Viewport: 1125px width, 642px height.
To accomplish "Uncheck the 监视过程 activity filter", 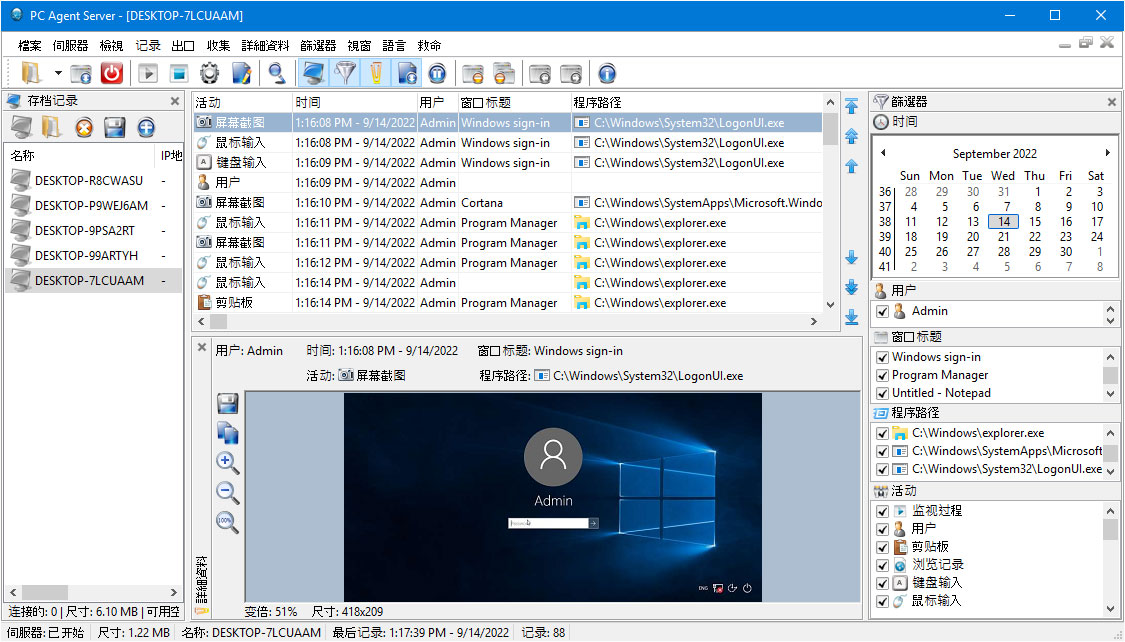I will [882, 511].
